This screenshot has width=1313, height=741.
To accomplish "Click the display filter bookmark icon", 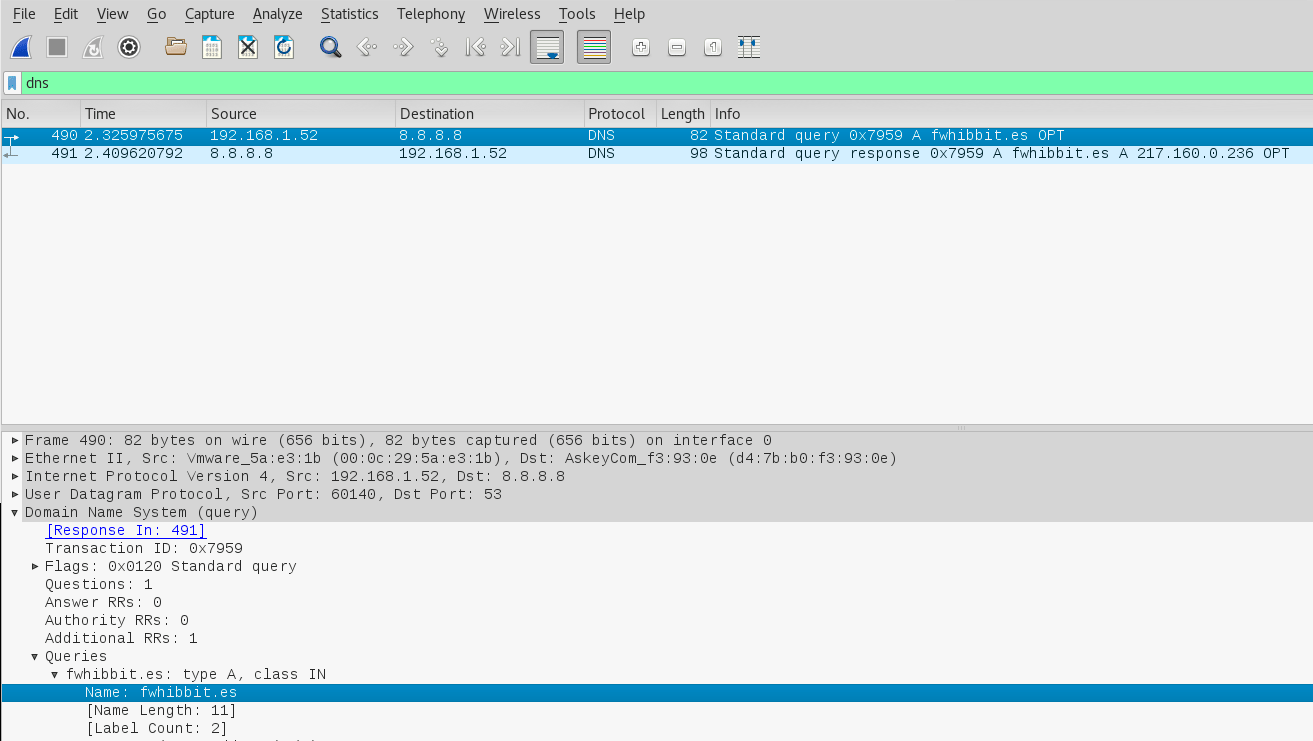I will point(12,83).
